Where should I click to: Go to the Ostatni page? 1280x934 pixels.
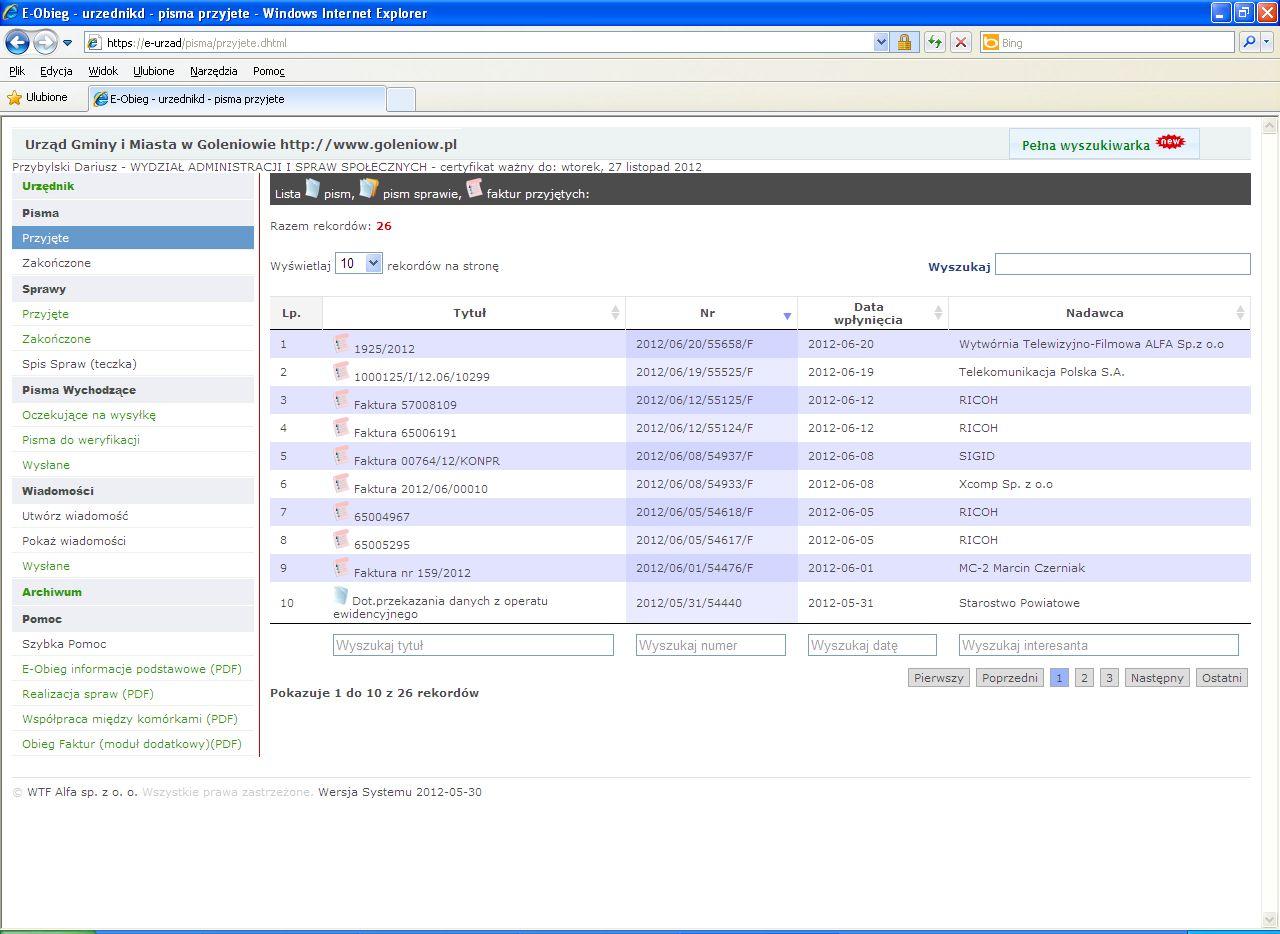click(x=1222, y=678)
